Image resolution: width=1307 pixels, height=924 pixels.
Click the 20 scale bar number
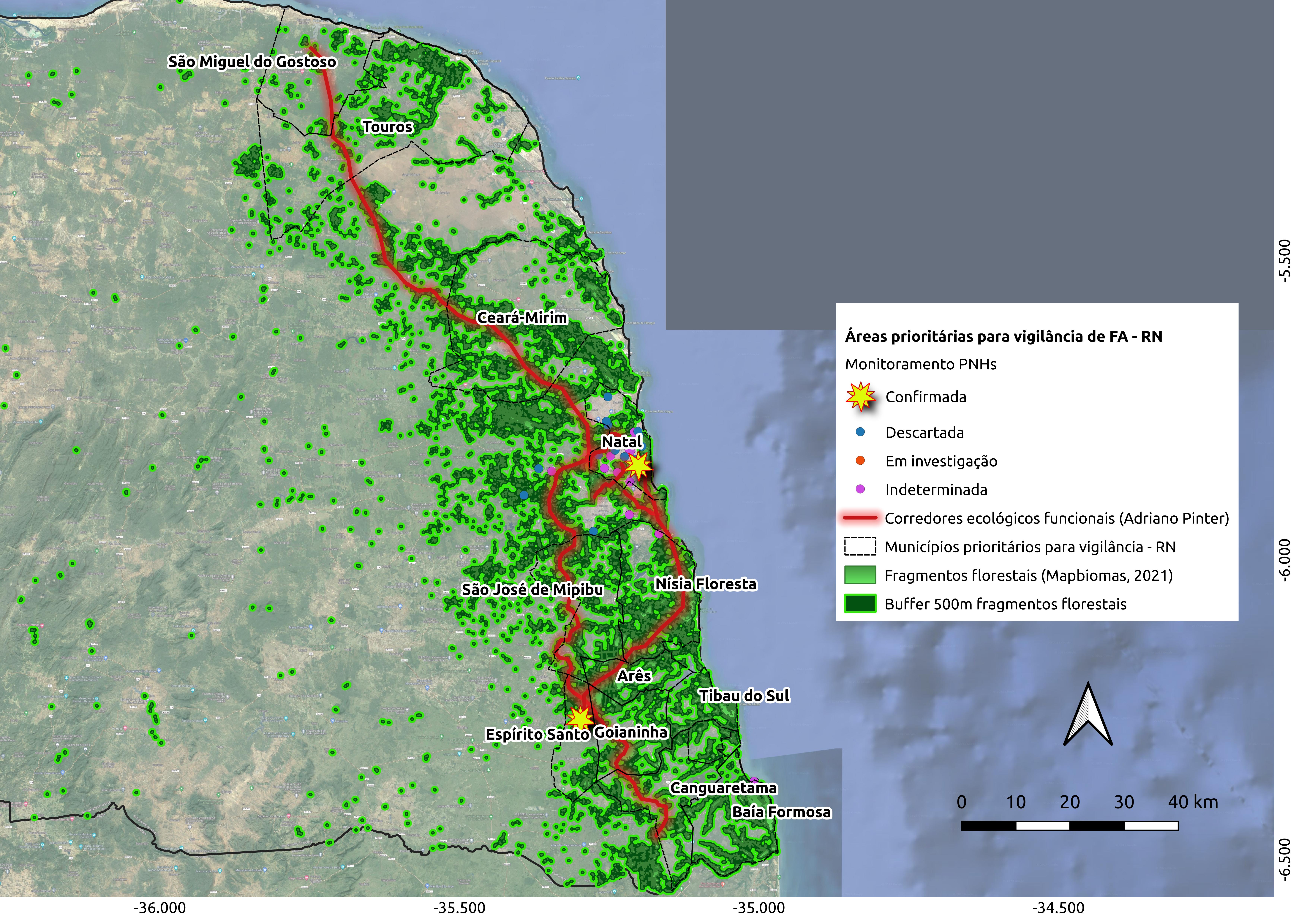1070,802
